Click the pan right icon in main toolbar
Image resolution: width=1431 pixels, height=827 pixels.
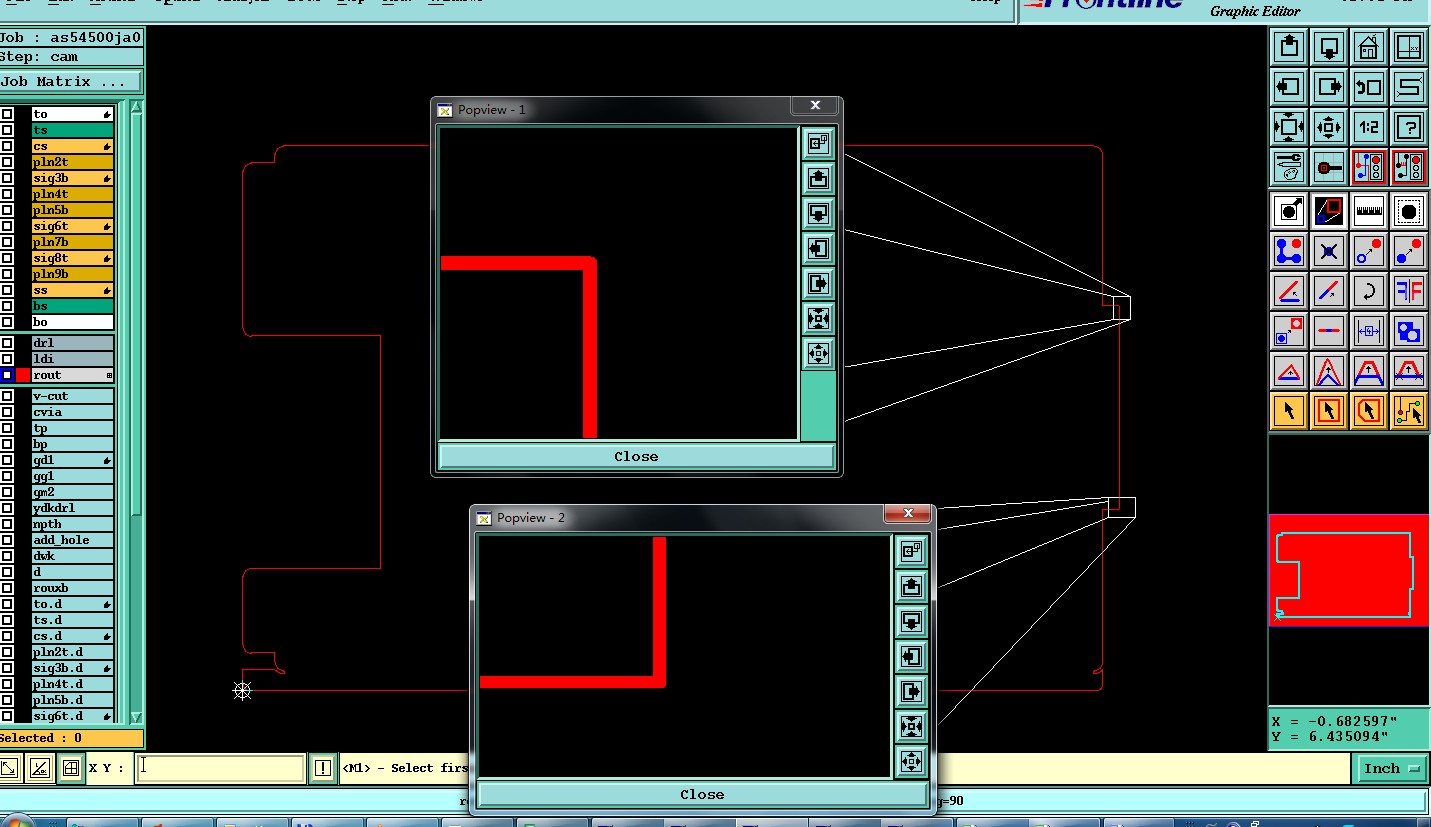1329,87
